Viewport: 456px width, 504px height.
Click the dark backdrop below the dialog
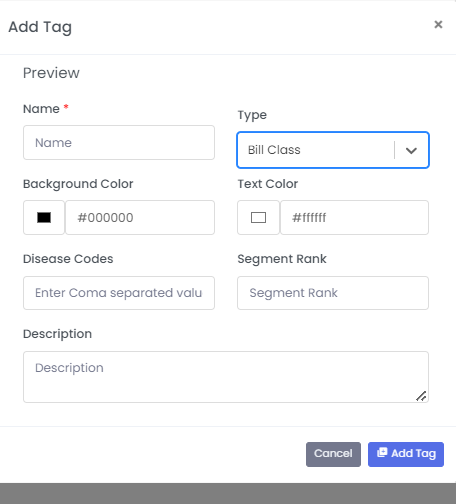[228, 494]
